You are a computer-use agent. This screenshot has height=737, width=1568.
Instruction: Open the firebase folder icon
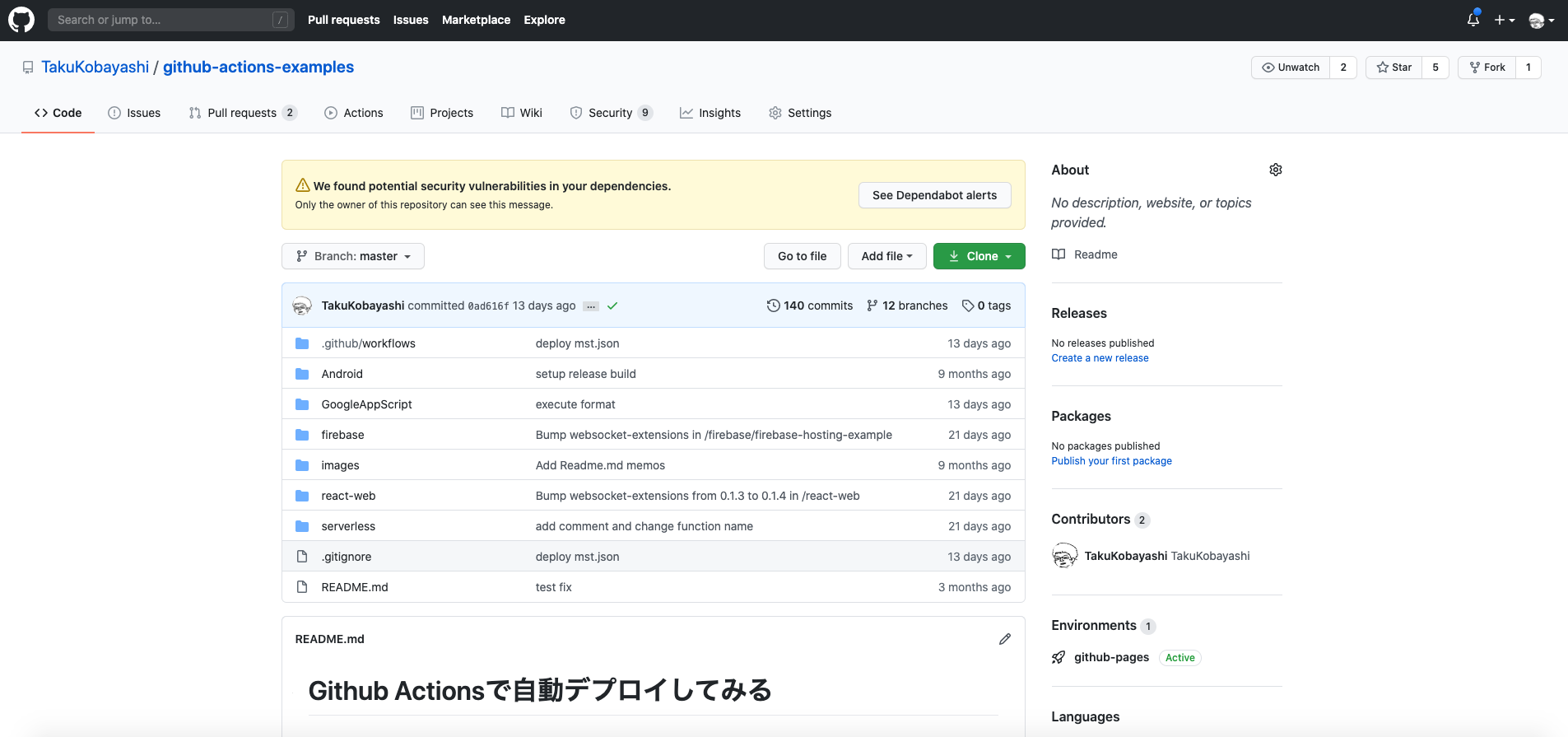(x=302, y=435)
